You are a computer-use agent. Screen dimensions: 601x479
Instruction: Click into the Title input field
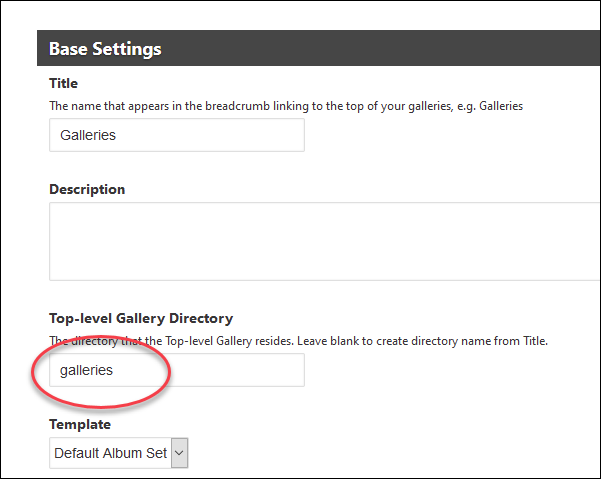coord(176,135)
